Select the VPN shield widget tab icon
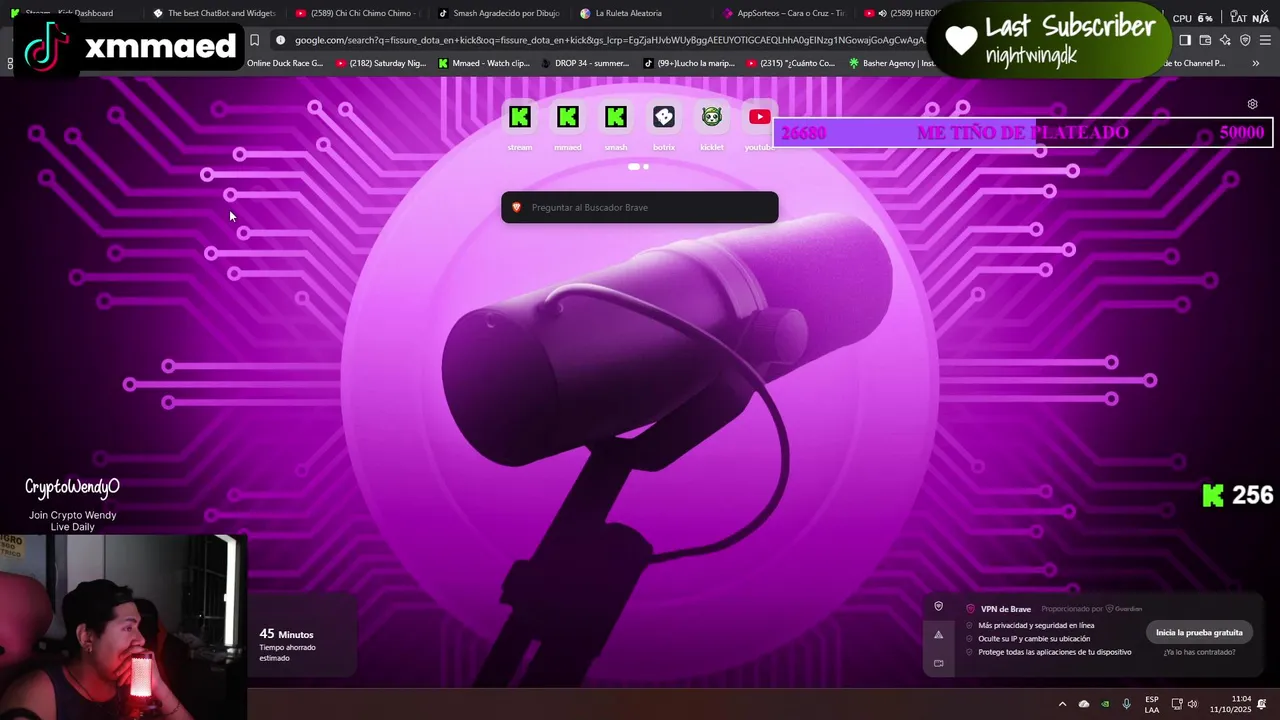Screen dimensions: 1280x720 tap(938, 606)
